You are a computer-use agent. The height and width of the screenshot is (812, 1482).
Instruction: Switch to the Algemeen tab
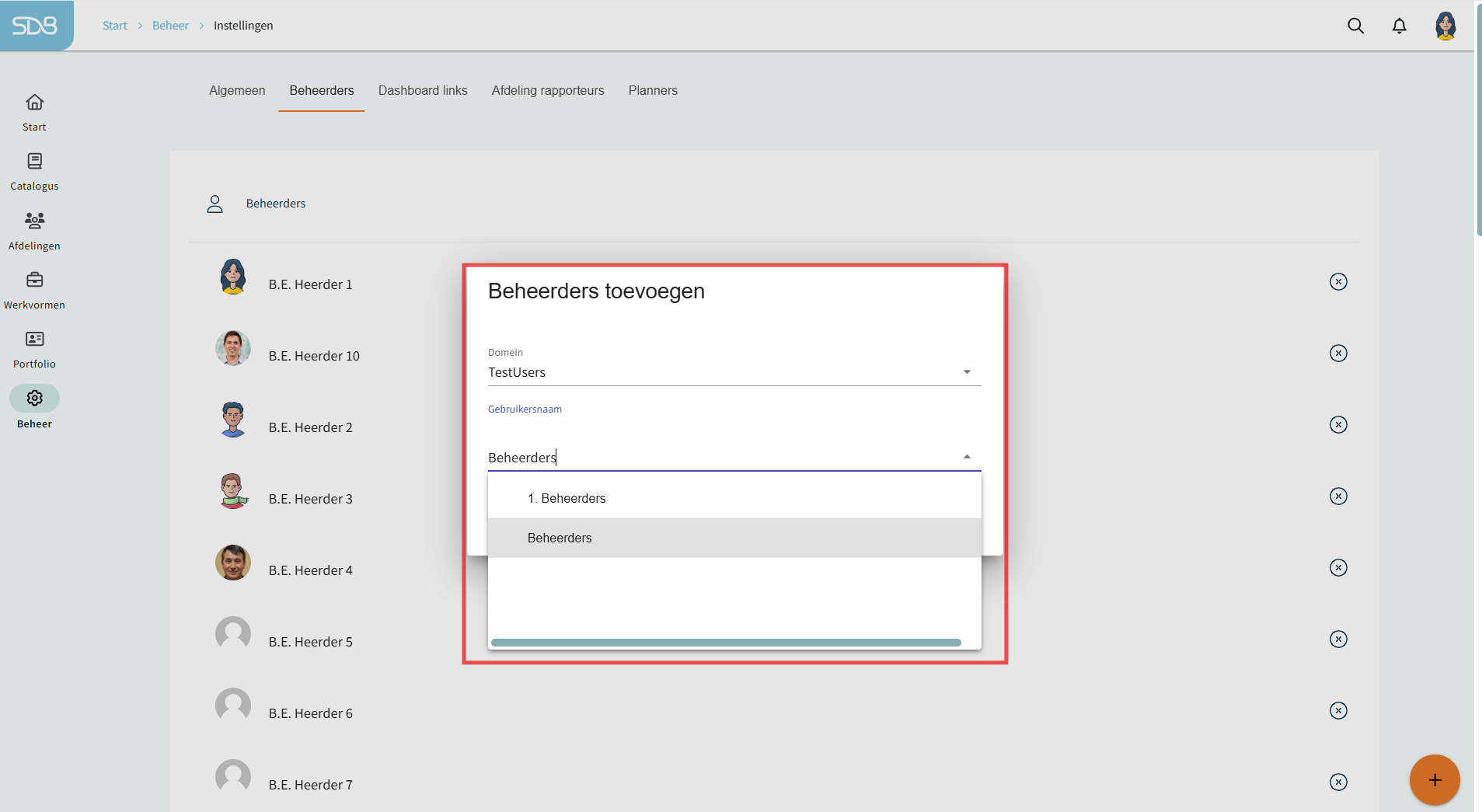point(237,91)
